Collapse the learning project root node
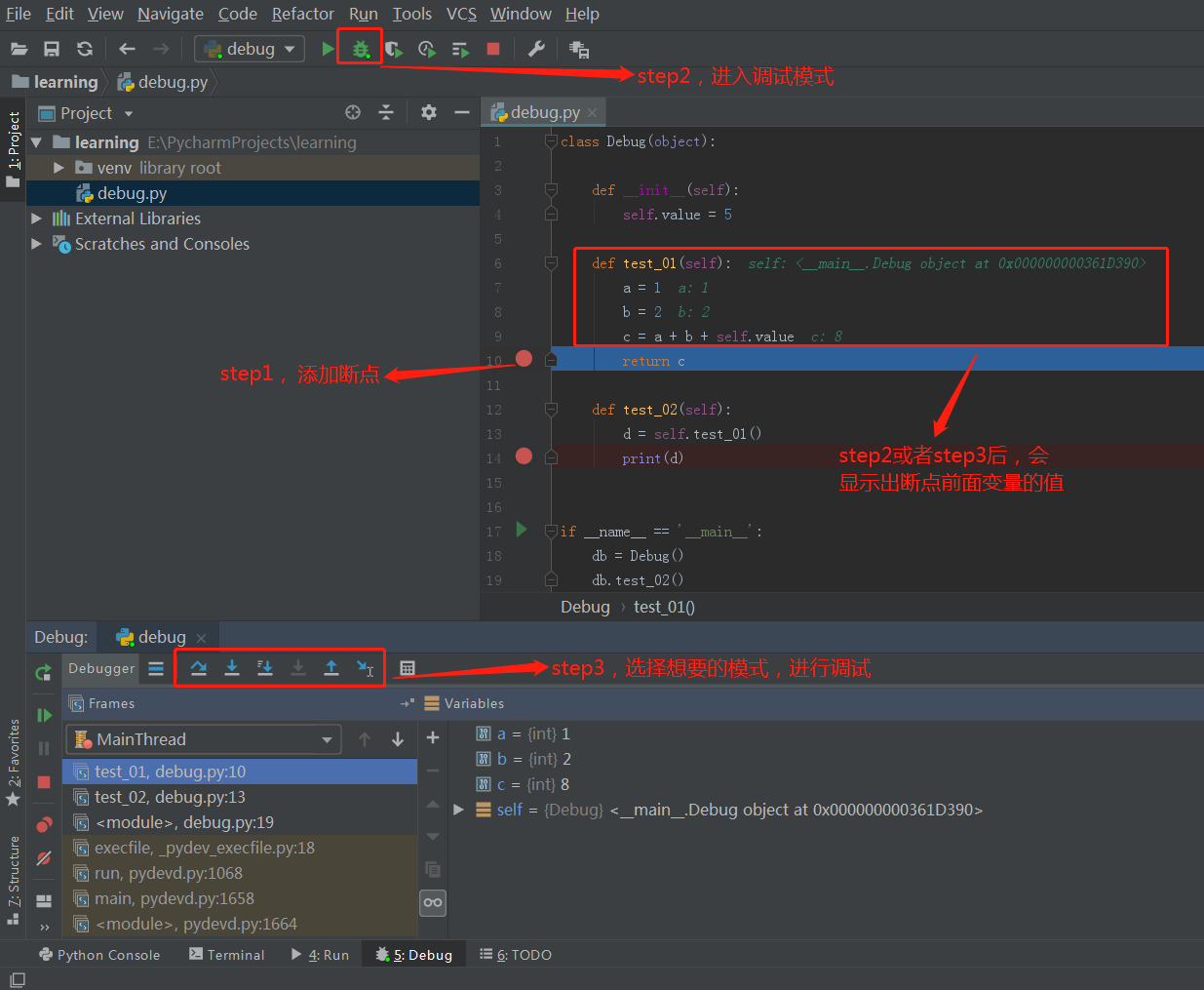The image size is (1204, 990). tap(36, 142)
